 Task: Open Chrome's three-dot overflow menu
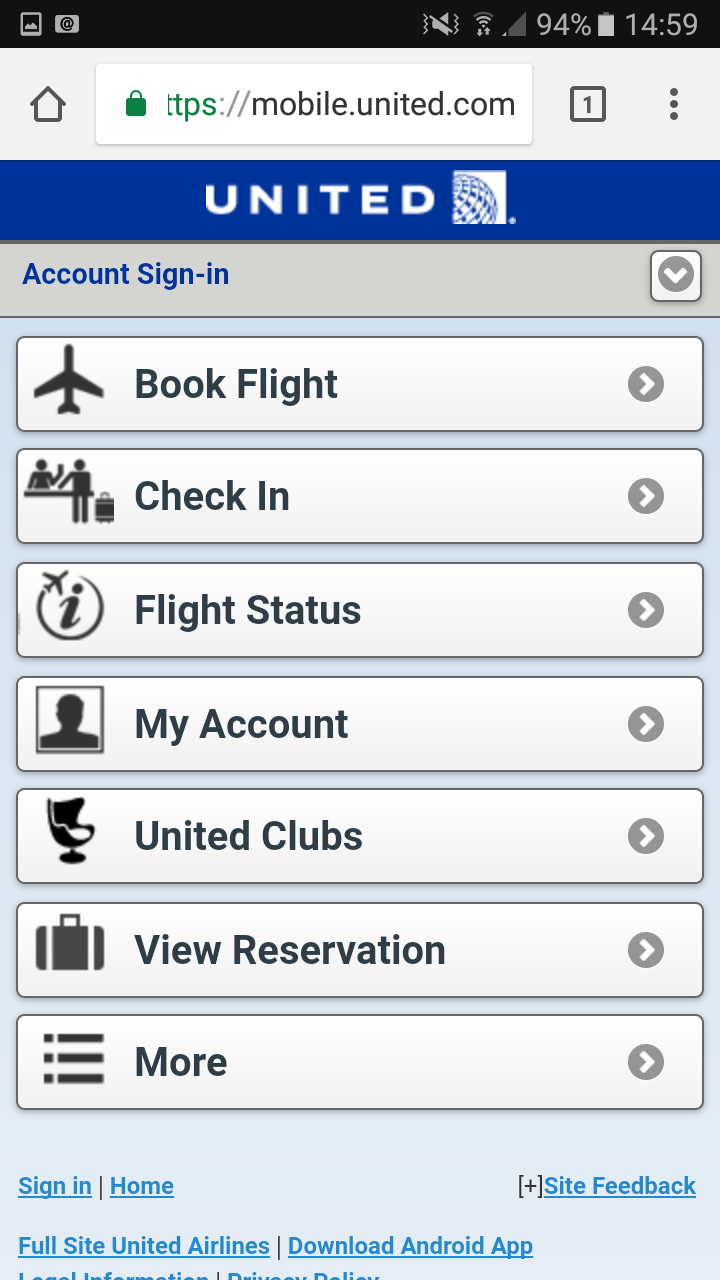point(674,104)
